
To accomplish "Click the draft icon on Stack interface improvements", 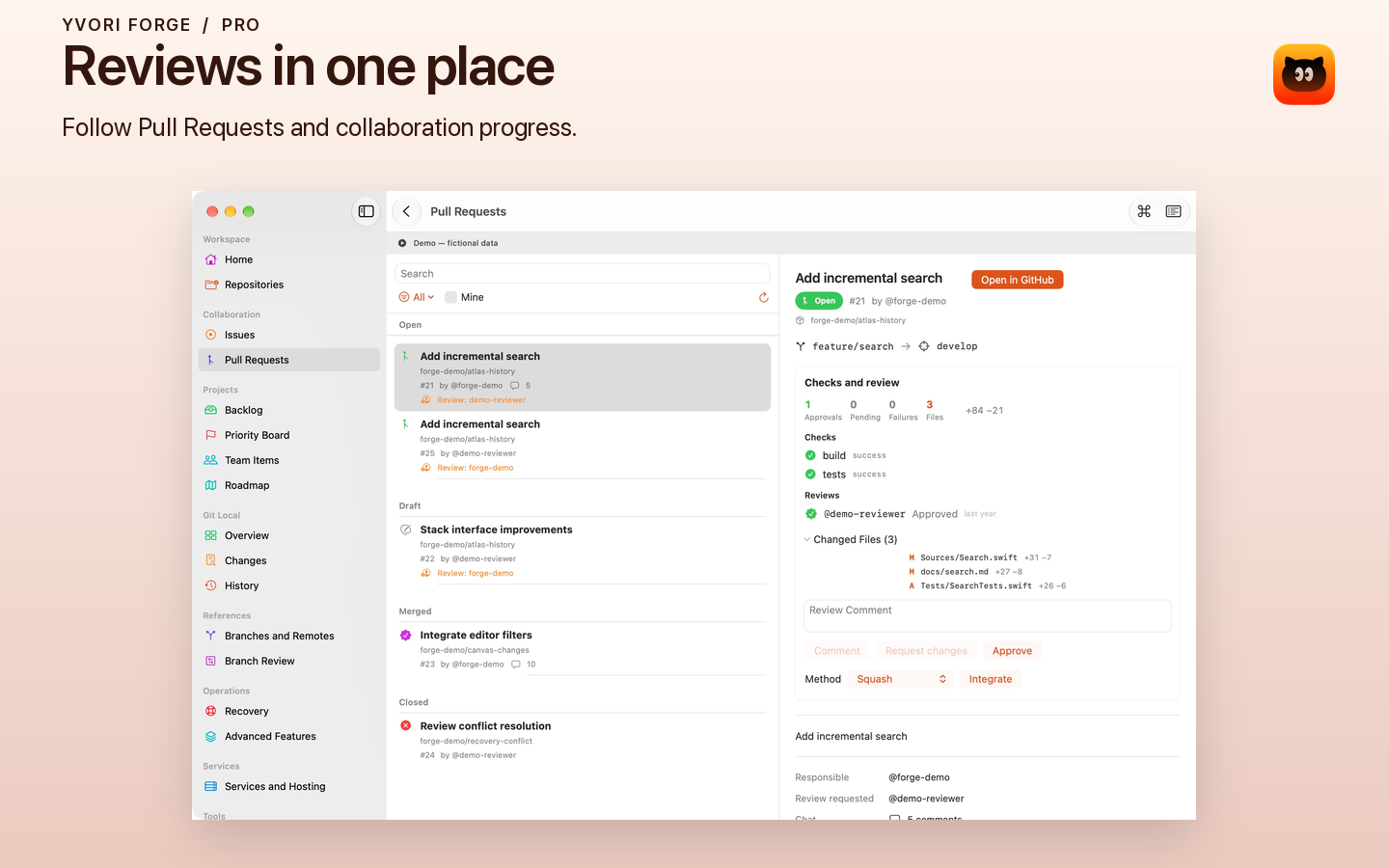I will (x=406, y=529).
